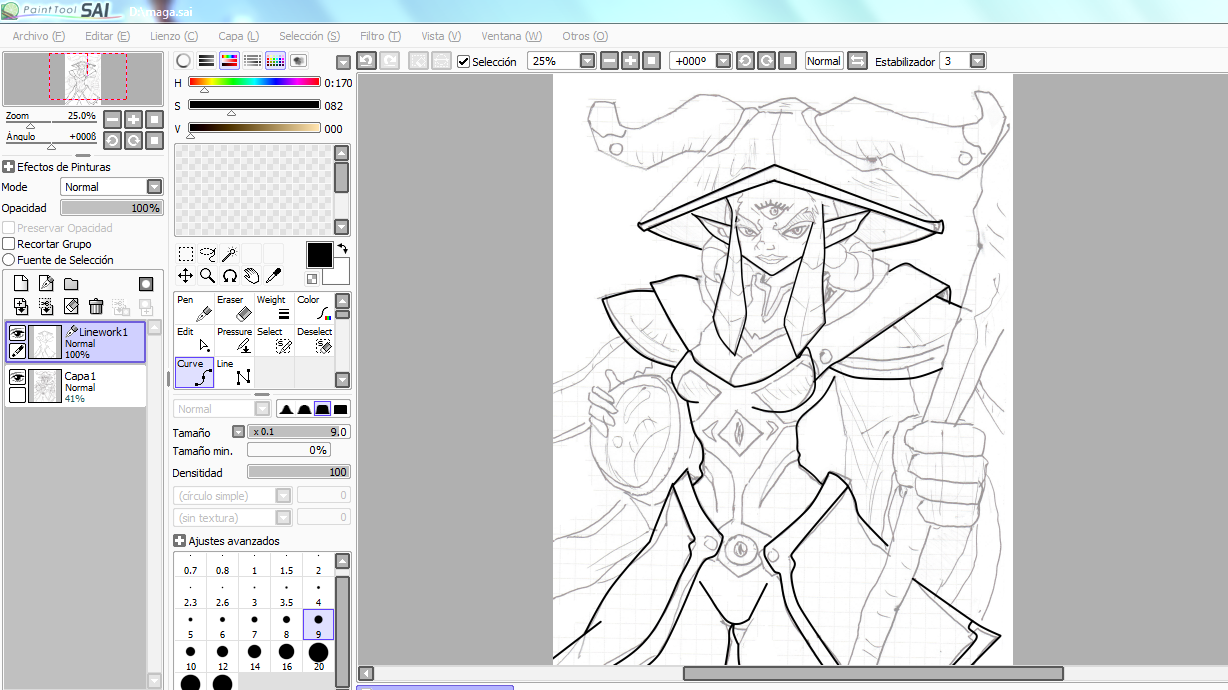1228x690 pixels.
Task: Toggle the scratchpad panel
Action: (x=298, y=61)
